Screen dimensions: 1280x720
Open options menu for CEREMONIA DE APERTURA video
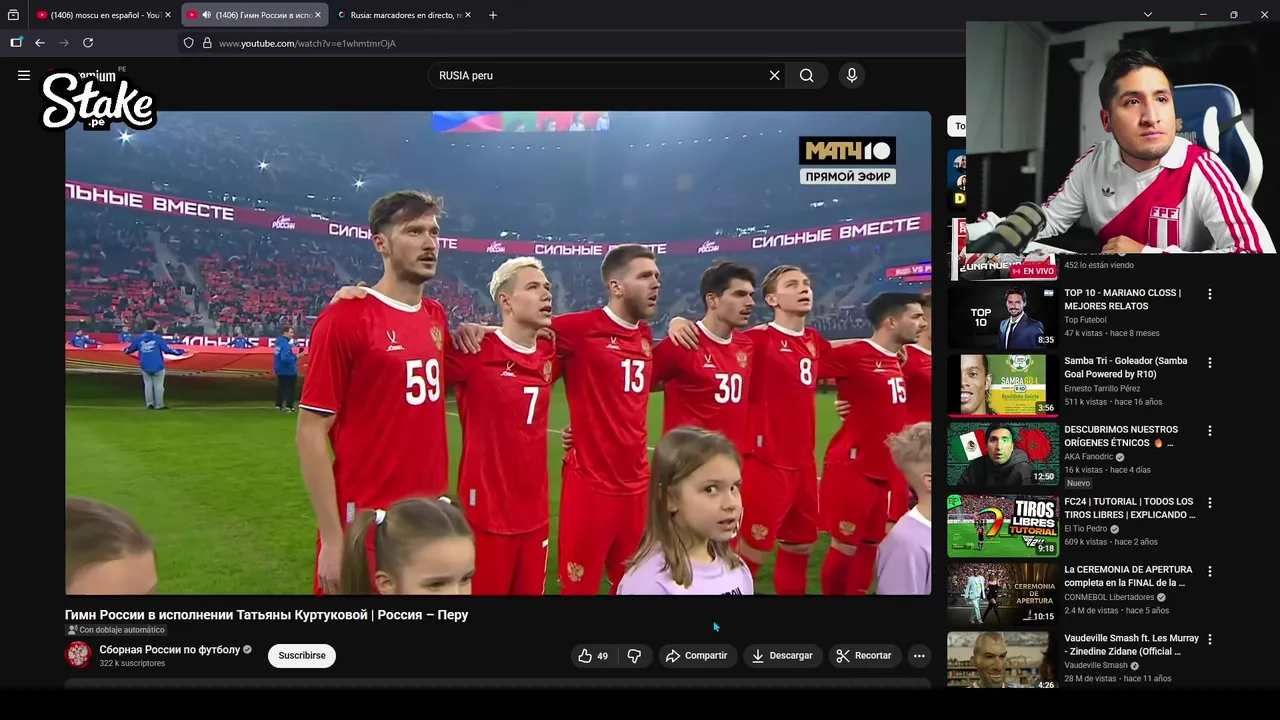(x=1209, y=571)
